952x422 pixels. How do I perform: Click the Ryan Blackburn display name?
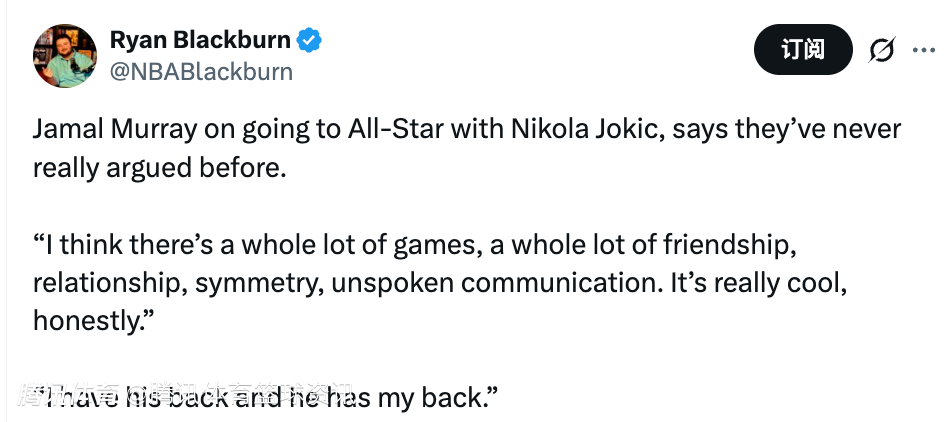200,41
